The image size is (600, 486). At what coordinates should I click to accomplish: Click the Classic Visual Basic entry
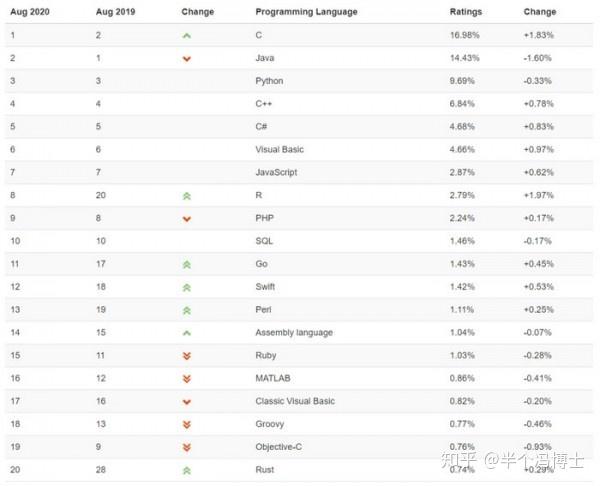coord(295,401)
